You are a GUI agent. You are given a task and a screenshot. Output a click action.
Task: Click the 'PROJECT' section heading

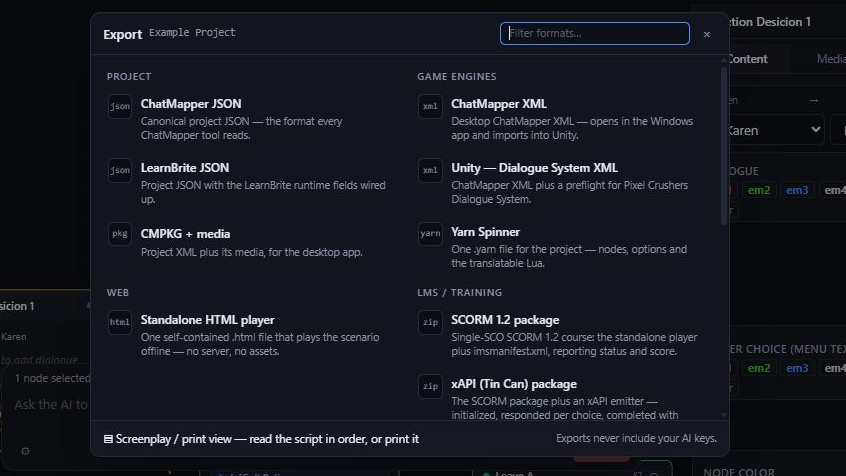point(129,77)
